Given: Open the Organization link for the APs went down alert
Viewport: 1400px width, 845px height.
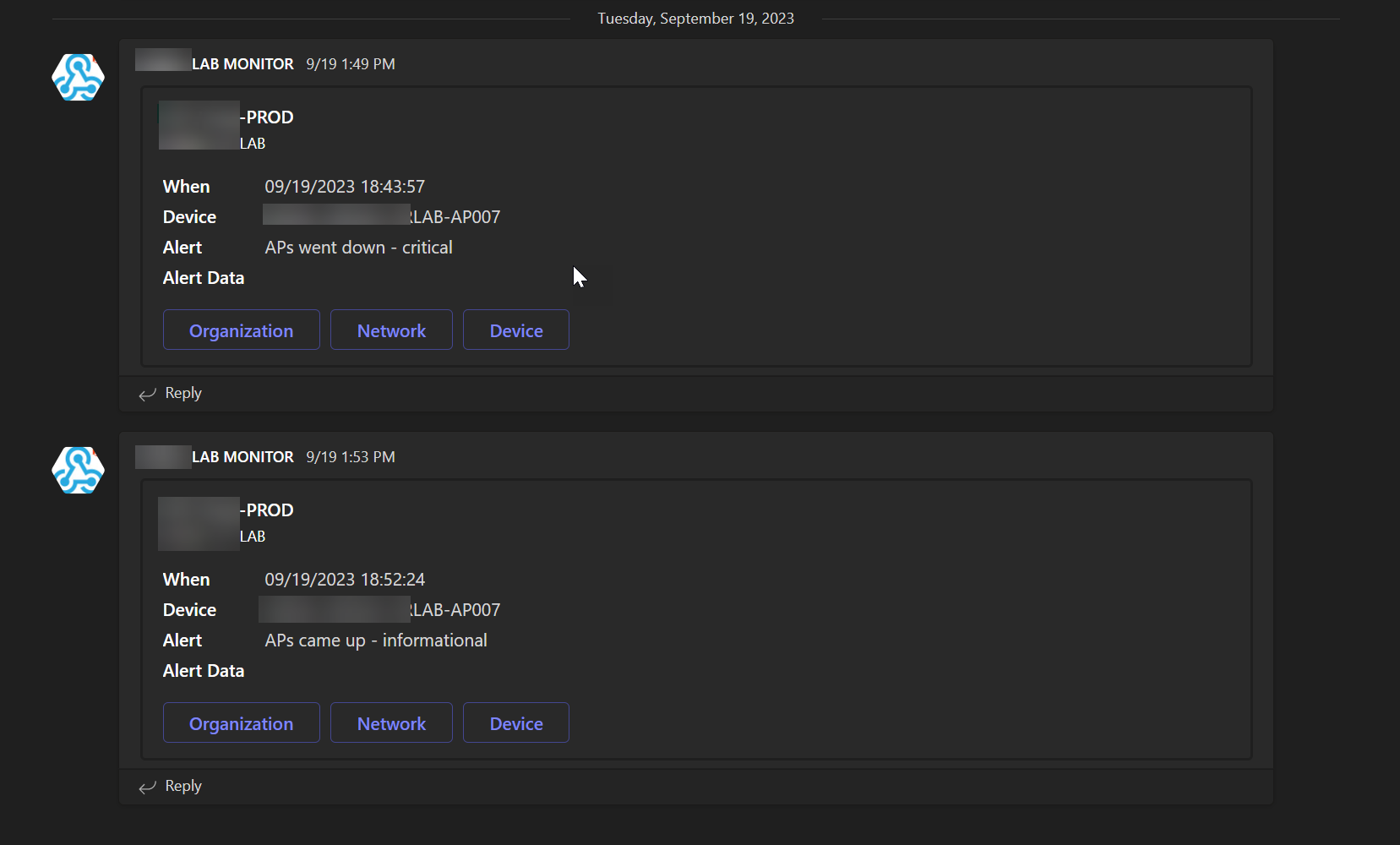Looking at the screenshot, I should pos(241,330).
